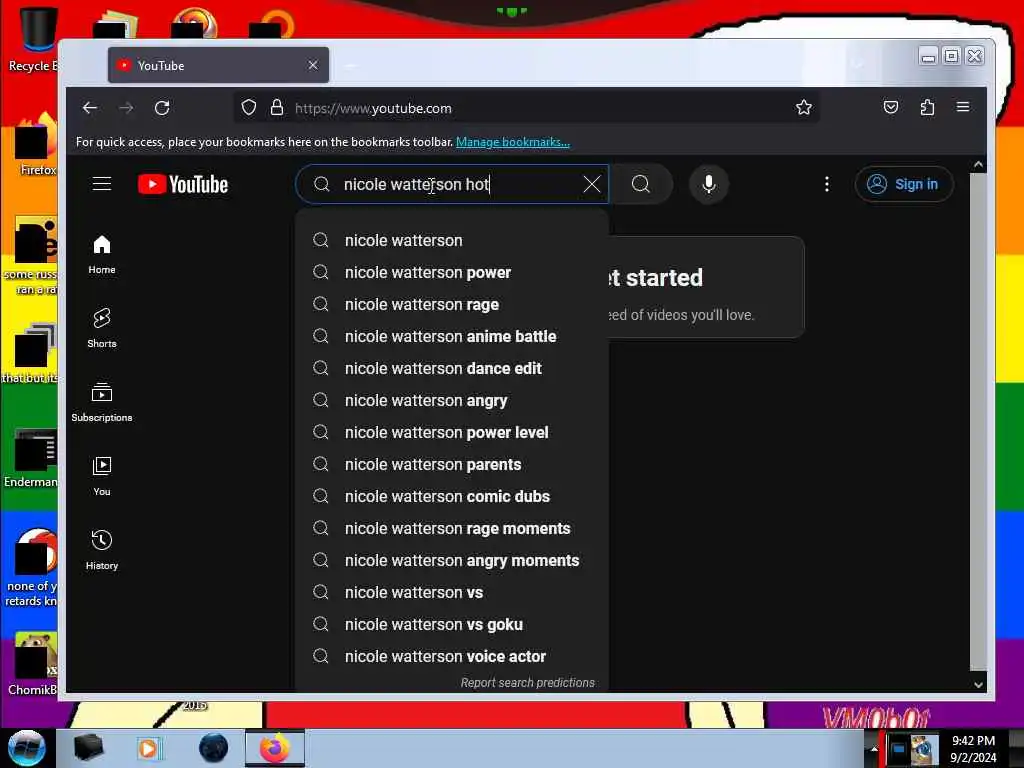Click the Sign in button

click(904, 184)
